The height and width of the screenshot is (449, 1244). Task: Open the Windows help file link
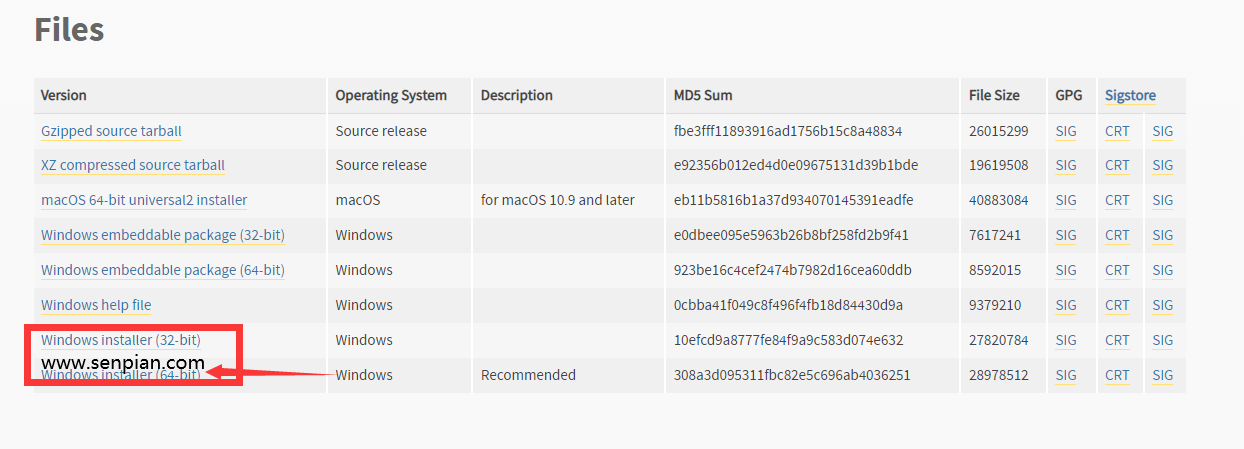96,305
